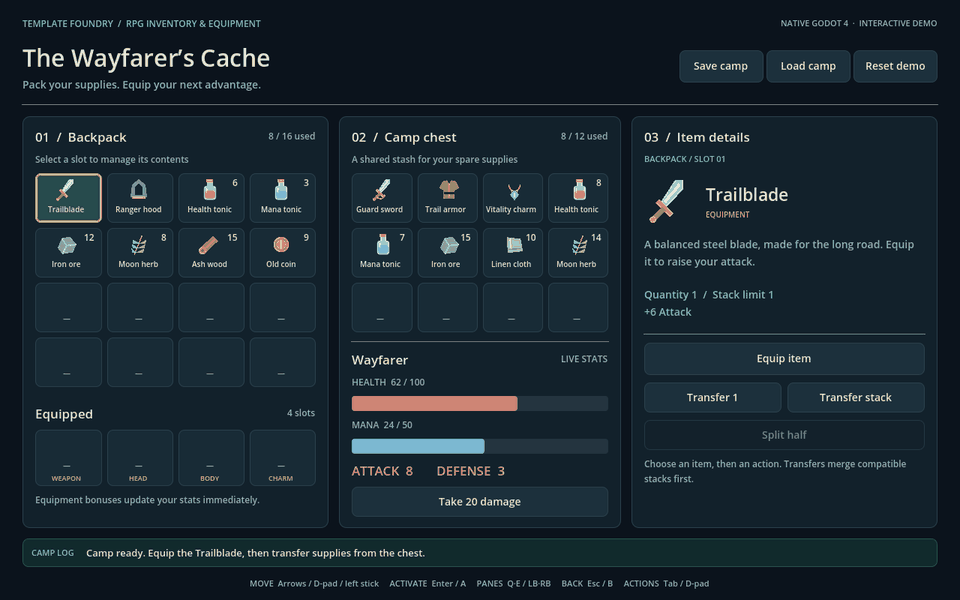960x600 pixels.
Task: Click 'Quantity 1 / Stack limit 1' text
Action: 708,295
